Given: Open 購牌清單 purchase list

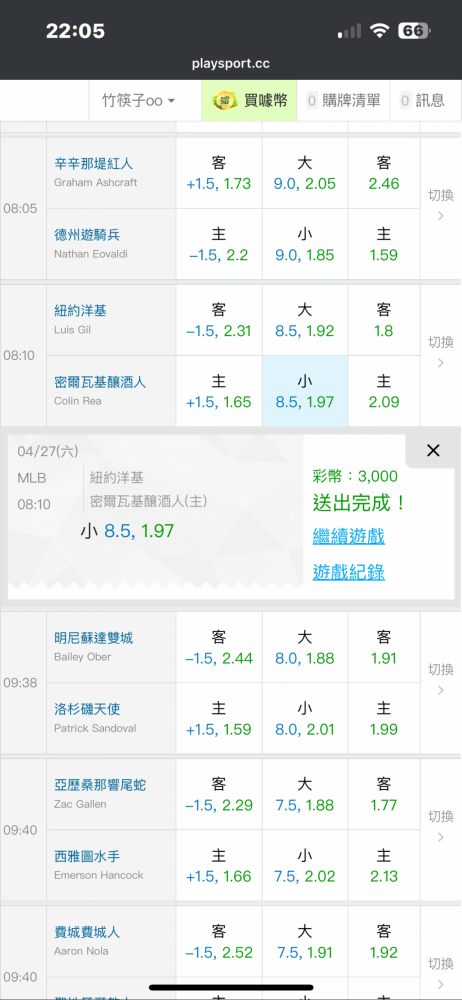Looking at the screenshot, I should 343,101.
